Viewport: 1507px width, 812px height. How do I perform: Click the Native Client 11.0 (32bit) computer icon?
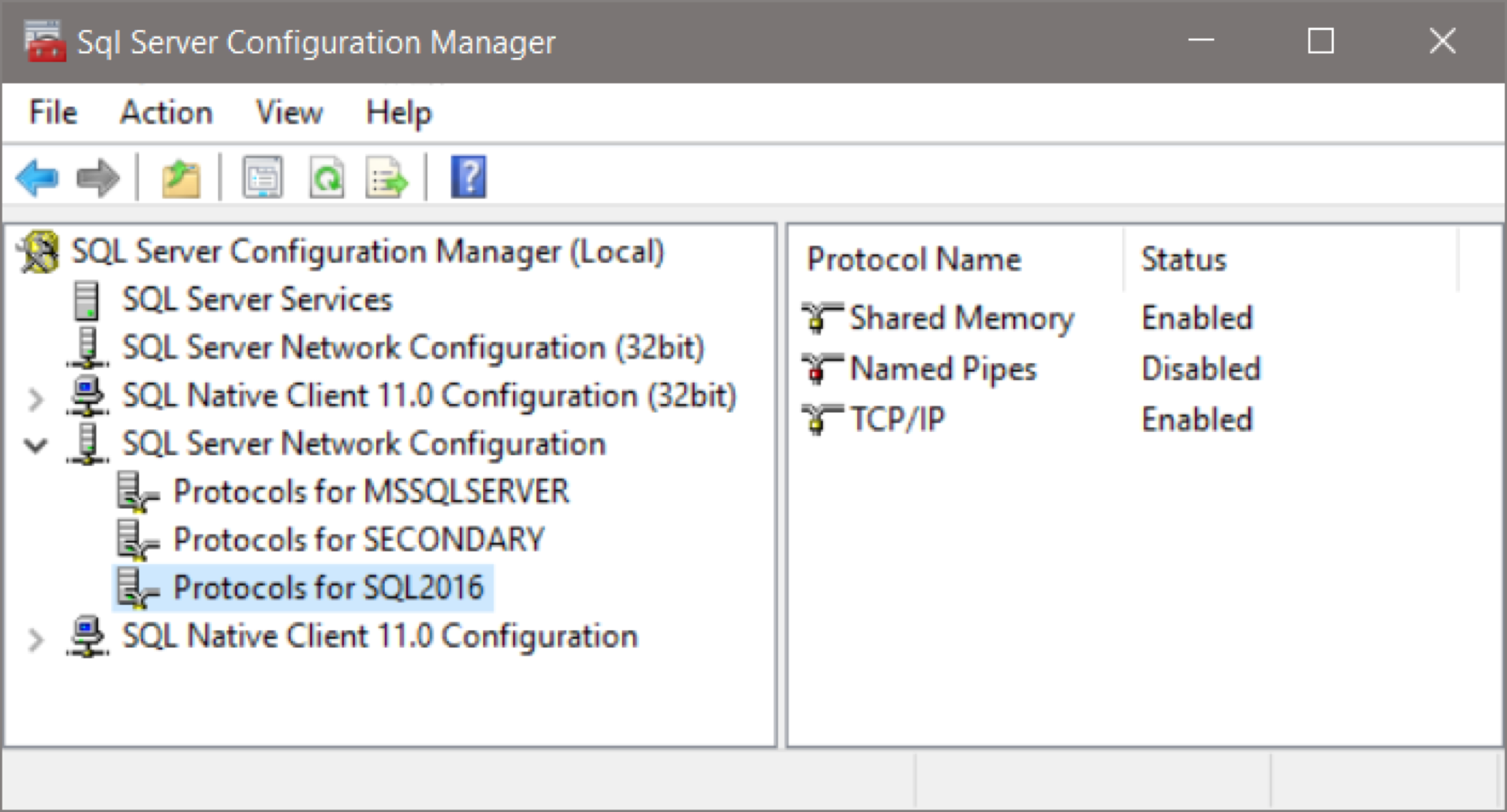tap(88, 396)
